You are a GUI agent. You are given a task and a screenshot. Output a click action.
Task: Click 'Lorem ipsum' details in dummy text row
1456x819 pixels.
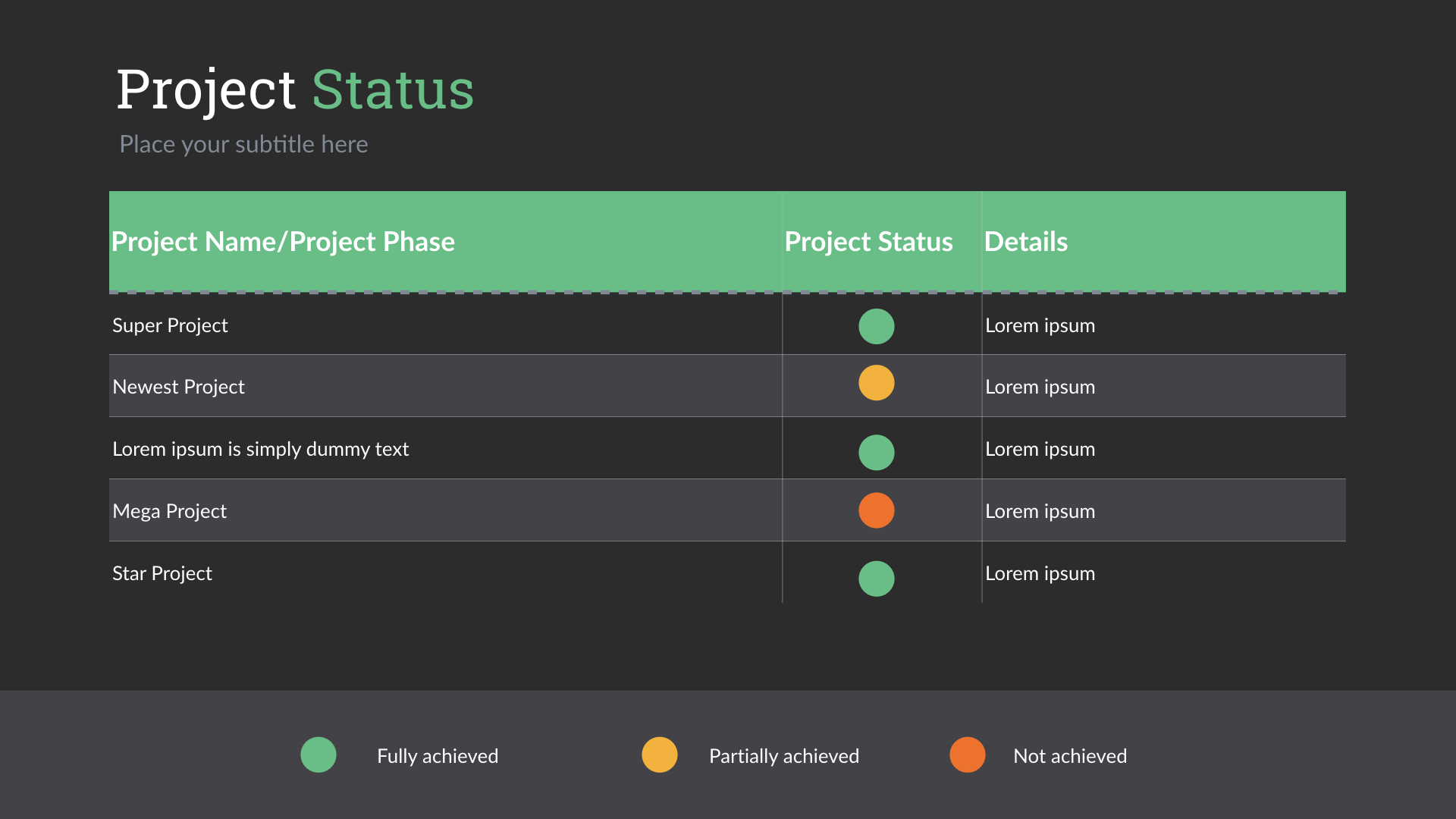[1040, 449]
